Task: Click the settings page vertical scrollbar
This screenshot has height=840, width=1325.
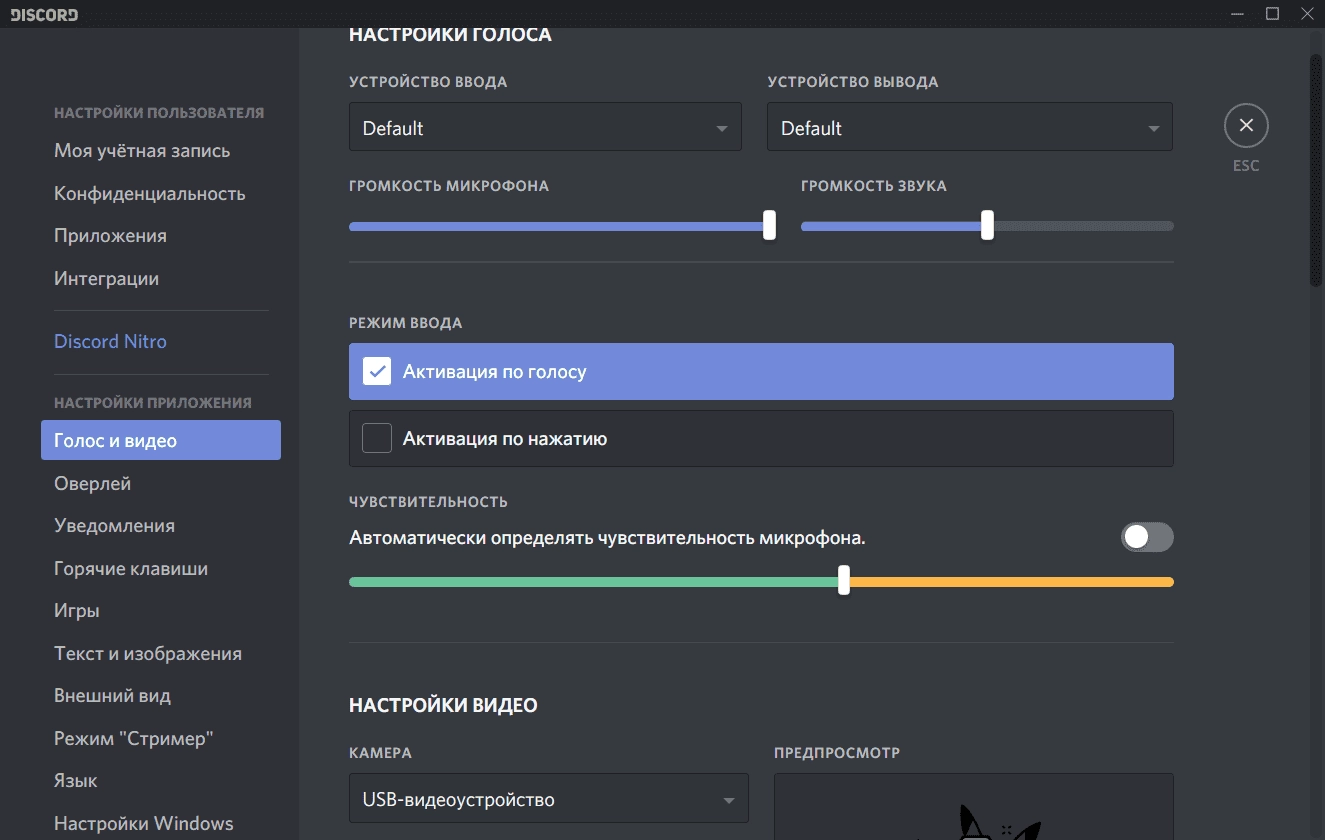Action: (x=1316, y=170)
